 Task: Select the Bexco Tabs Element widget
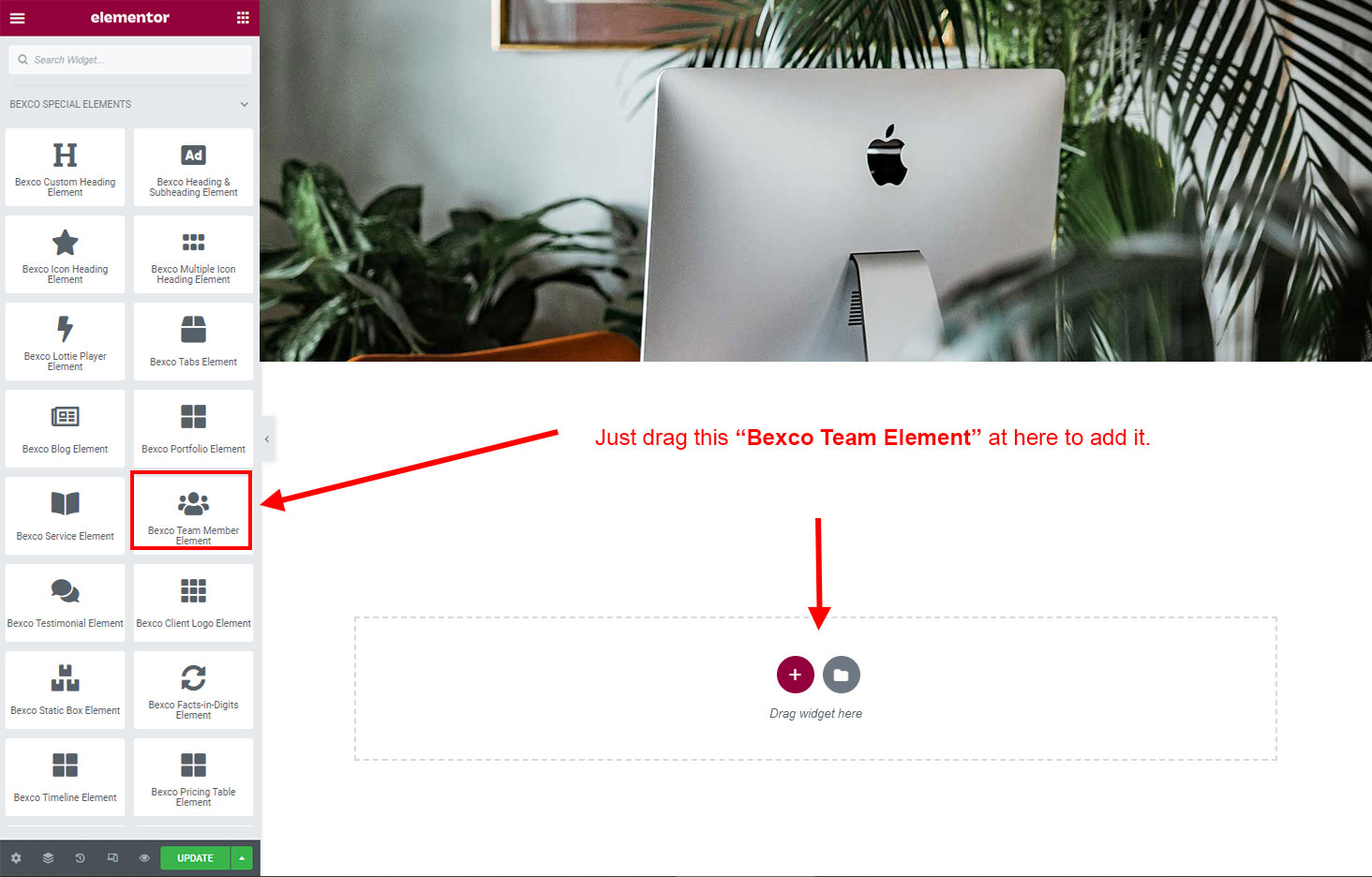coord(193,341)
